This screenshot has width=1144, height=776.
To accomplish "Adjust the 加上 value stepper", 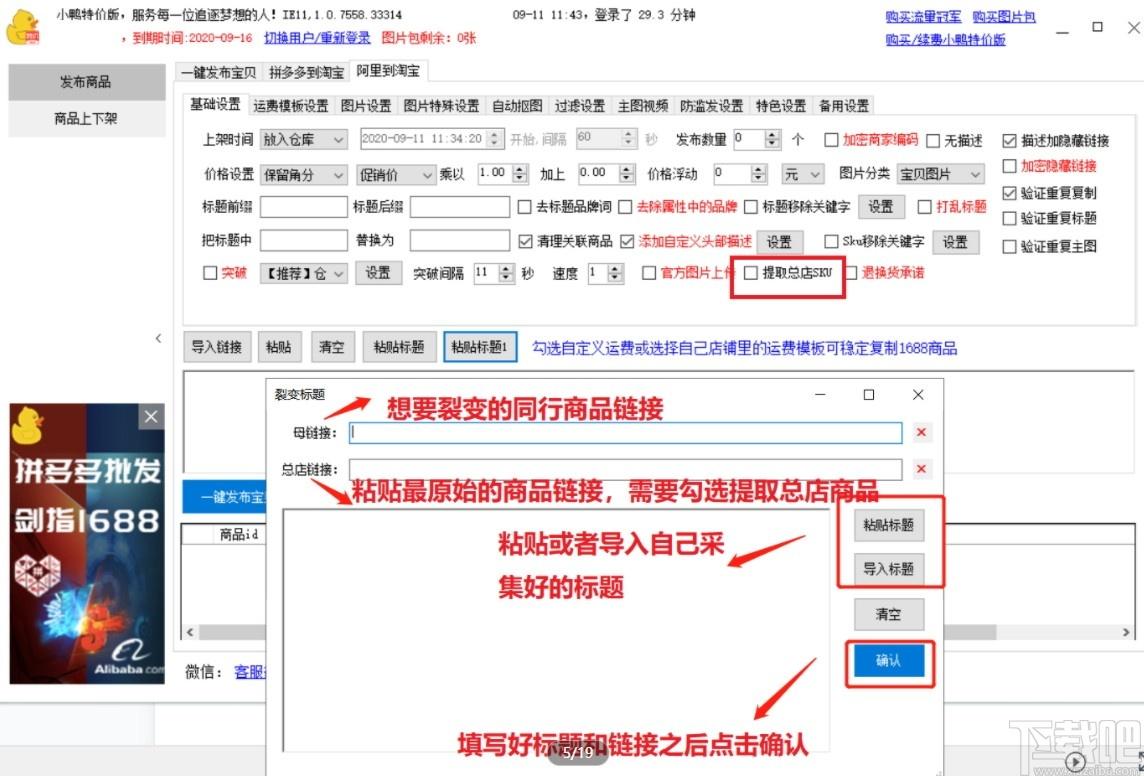I will pyautogui.click(x=627, y=174).
